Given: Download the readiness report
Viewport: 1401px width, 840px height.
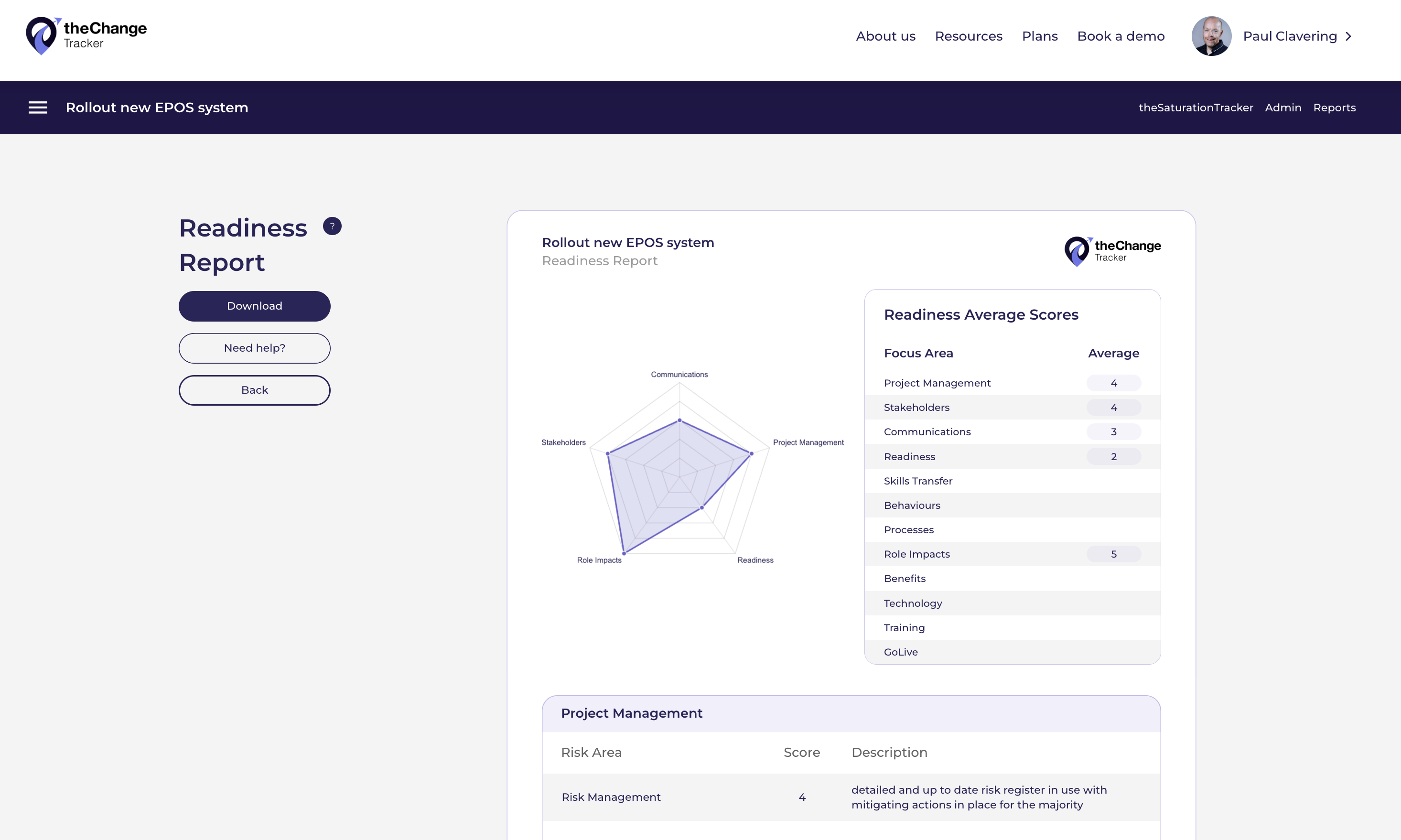Looking at the screenshot, I should 254,306.
